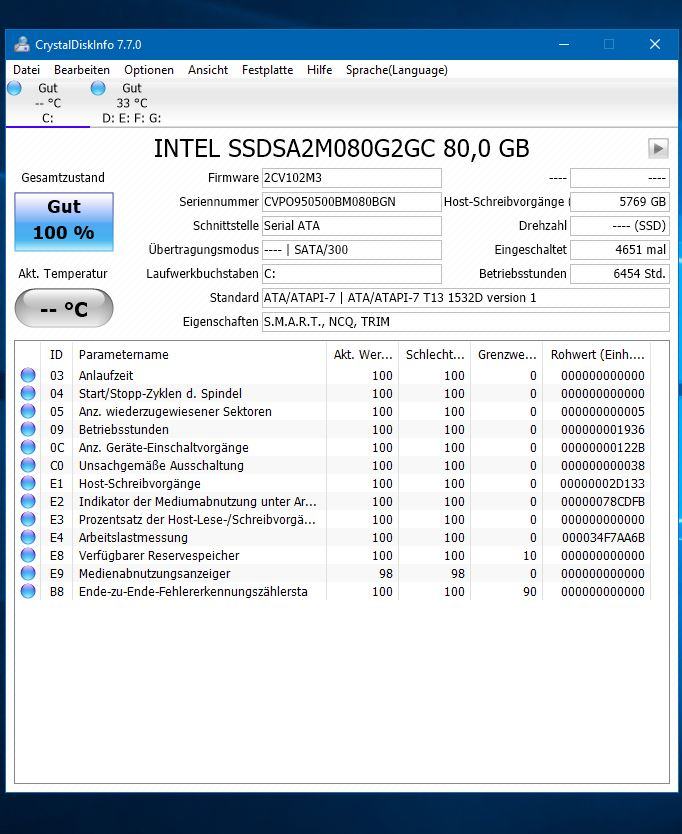Click status orb for Indikator der Mediumabnutzung row
The width and height of the screenshot is (682, 834).
(x=28, y=501)
